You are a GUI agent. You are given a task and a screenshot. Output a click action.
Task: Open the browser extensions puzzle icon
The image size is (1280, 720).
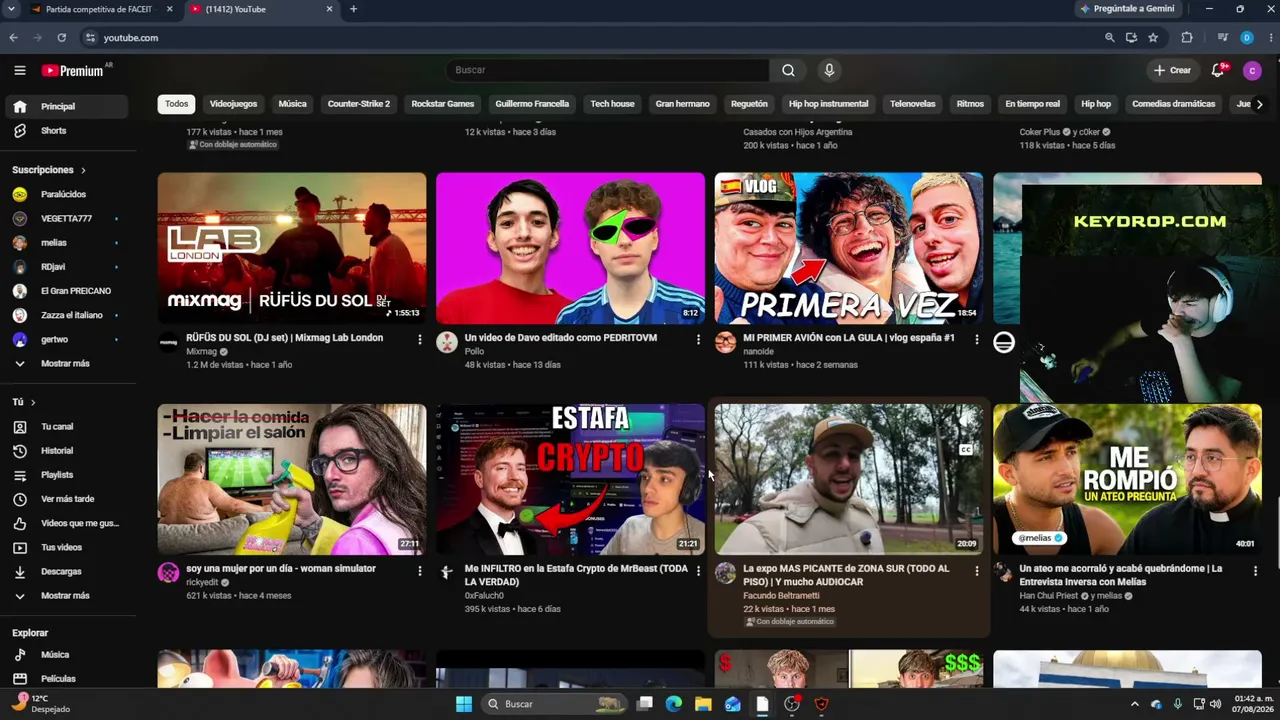1187,38
